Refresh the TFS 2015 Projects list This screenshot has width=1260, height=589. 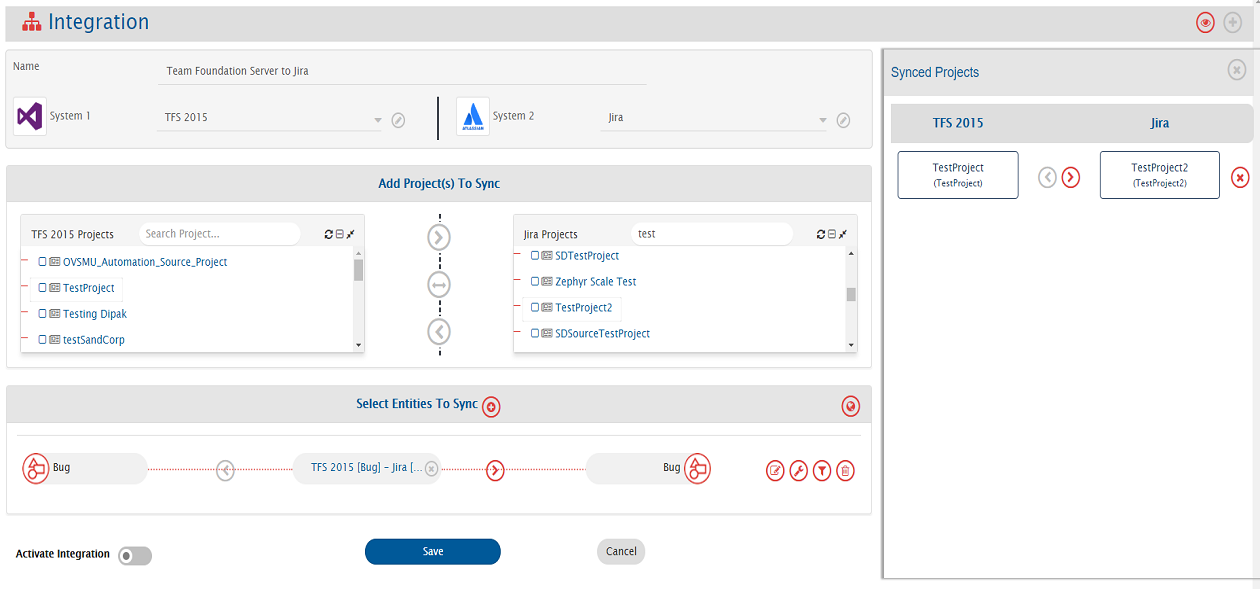[x=329, y=234]
